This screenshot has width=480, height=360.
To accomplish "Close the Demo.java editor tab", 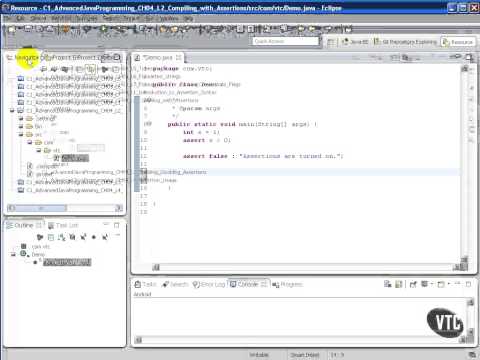I will (179, 58).
